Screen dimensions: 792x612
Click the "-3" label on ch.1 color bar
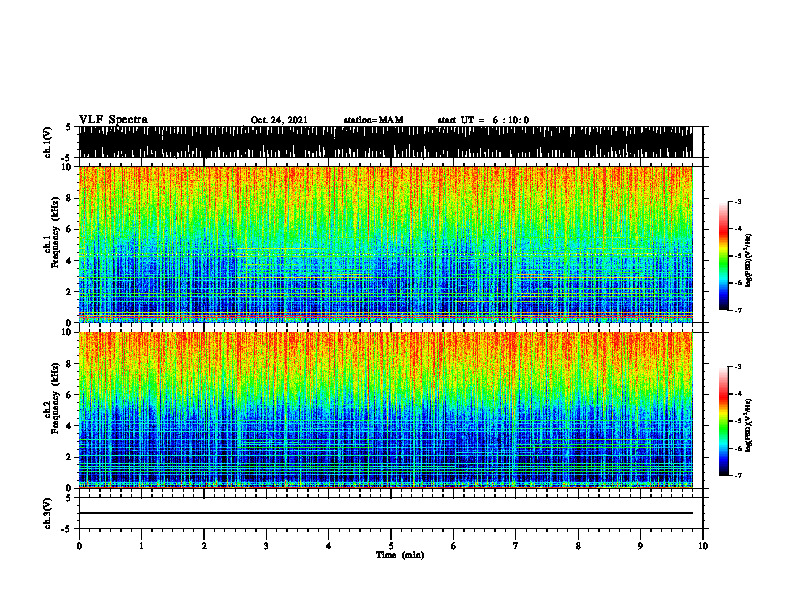[x=738, y=202]
